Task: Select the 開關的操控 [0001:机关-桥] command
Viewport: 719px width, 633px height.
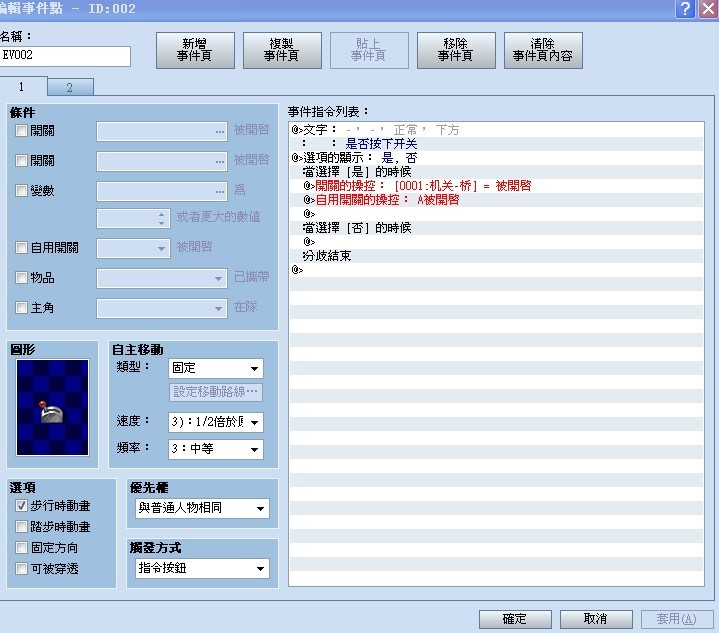Action: [497, 186]
